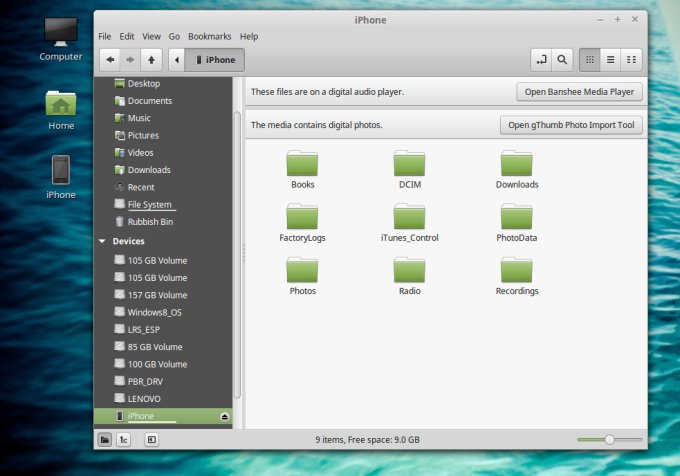Show places in the sidebar
The image size is (680, 476).
(x=105, y=439)
